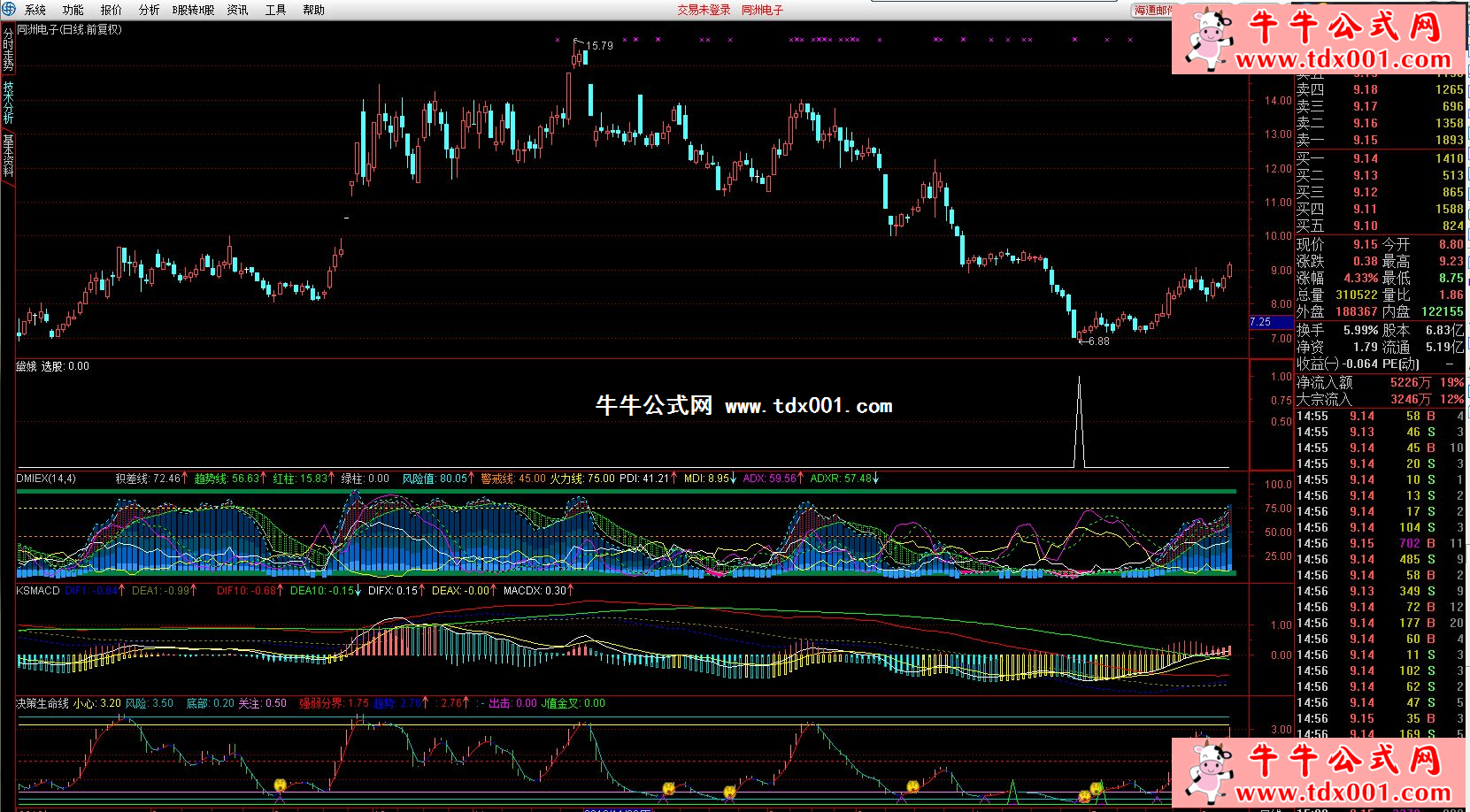Click the KSMACD indicator name
The height and width of the screenshot is (812, 1470).
pyautogui.click(x=38, y=590)
